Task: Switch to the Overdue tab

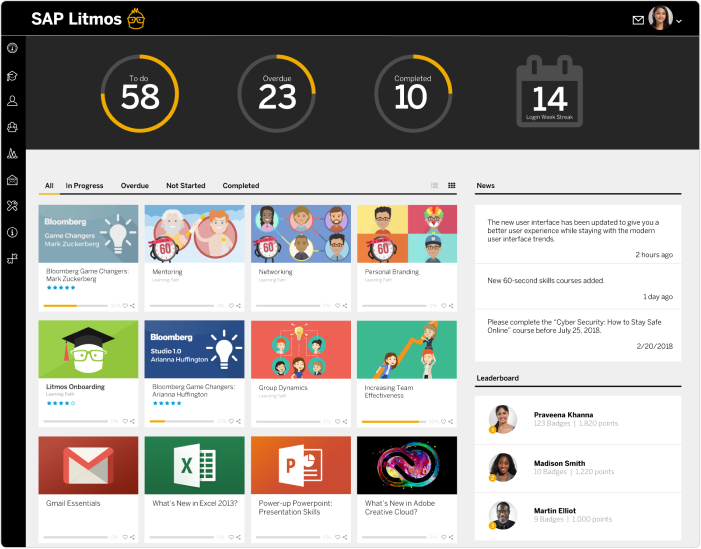Action: pyautogui.click(x=134, y=186)
